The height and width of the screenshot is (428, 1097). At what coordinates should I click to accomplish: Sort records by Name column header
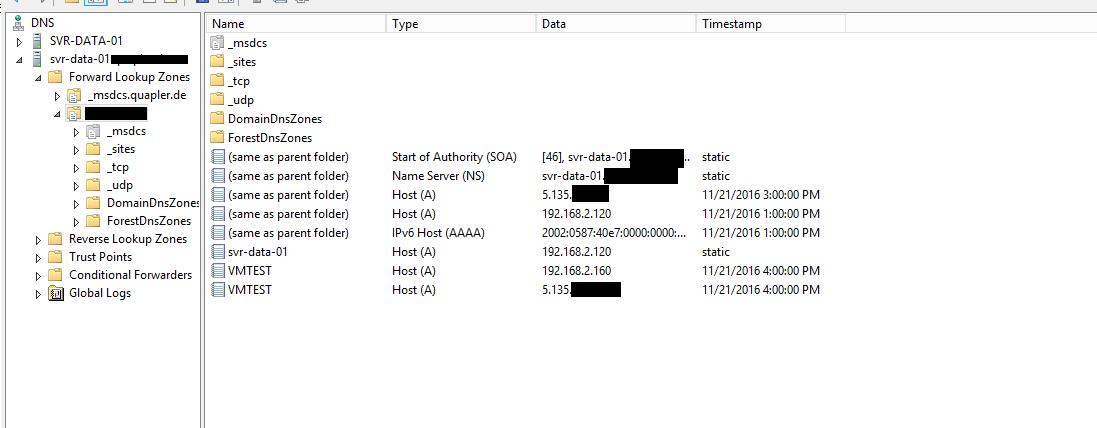297,24
